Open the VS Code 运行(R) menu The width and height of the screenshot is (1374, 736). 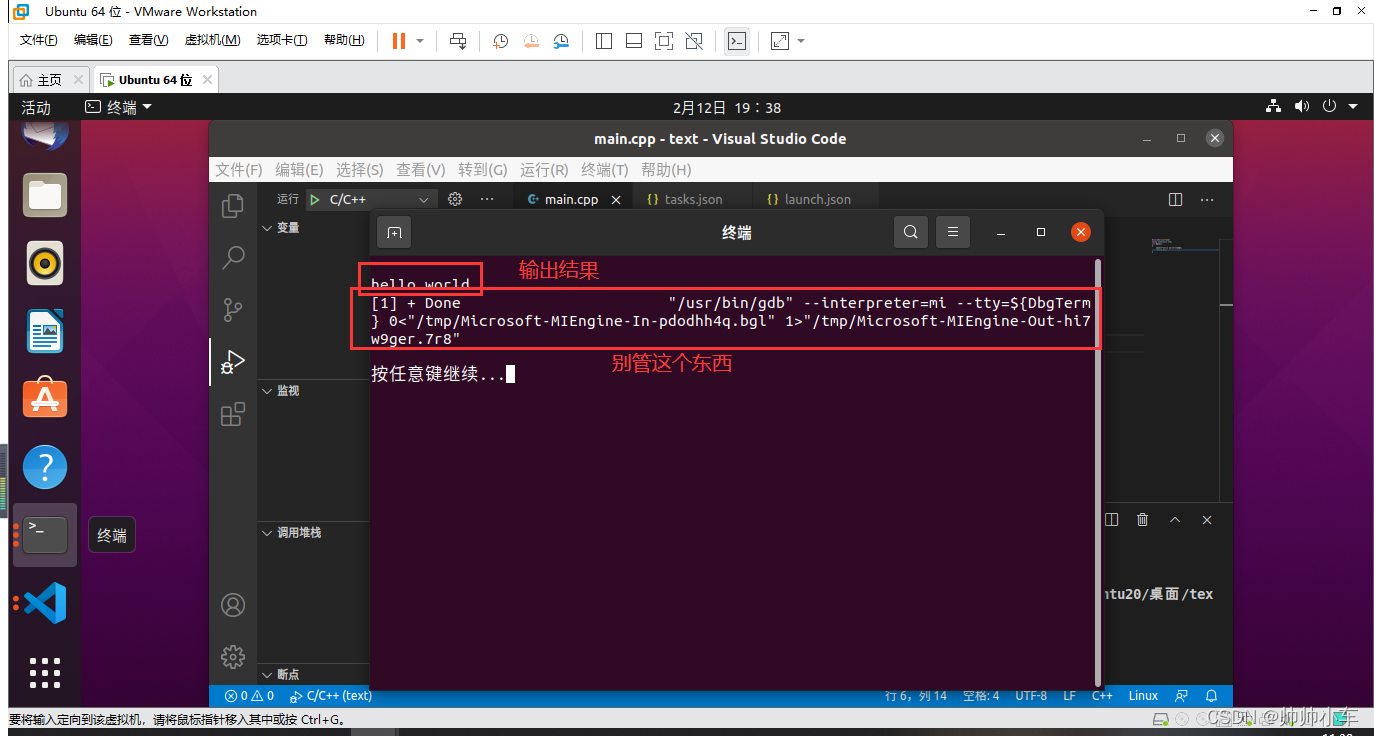click(x=544, y=169)
